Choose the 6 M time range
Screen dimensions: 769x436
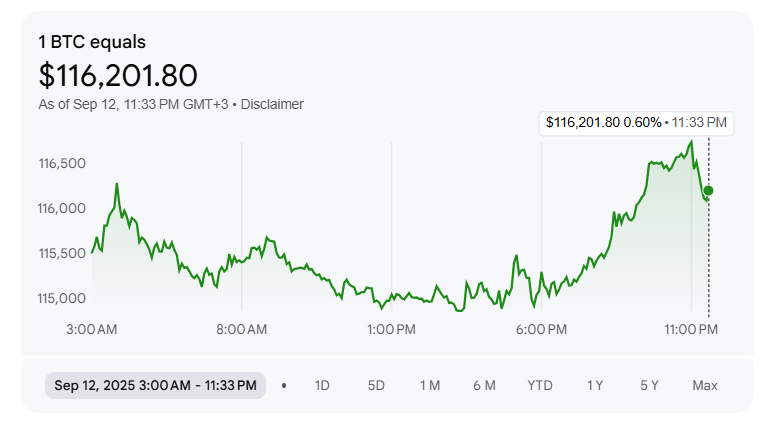click(484, 385)
